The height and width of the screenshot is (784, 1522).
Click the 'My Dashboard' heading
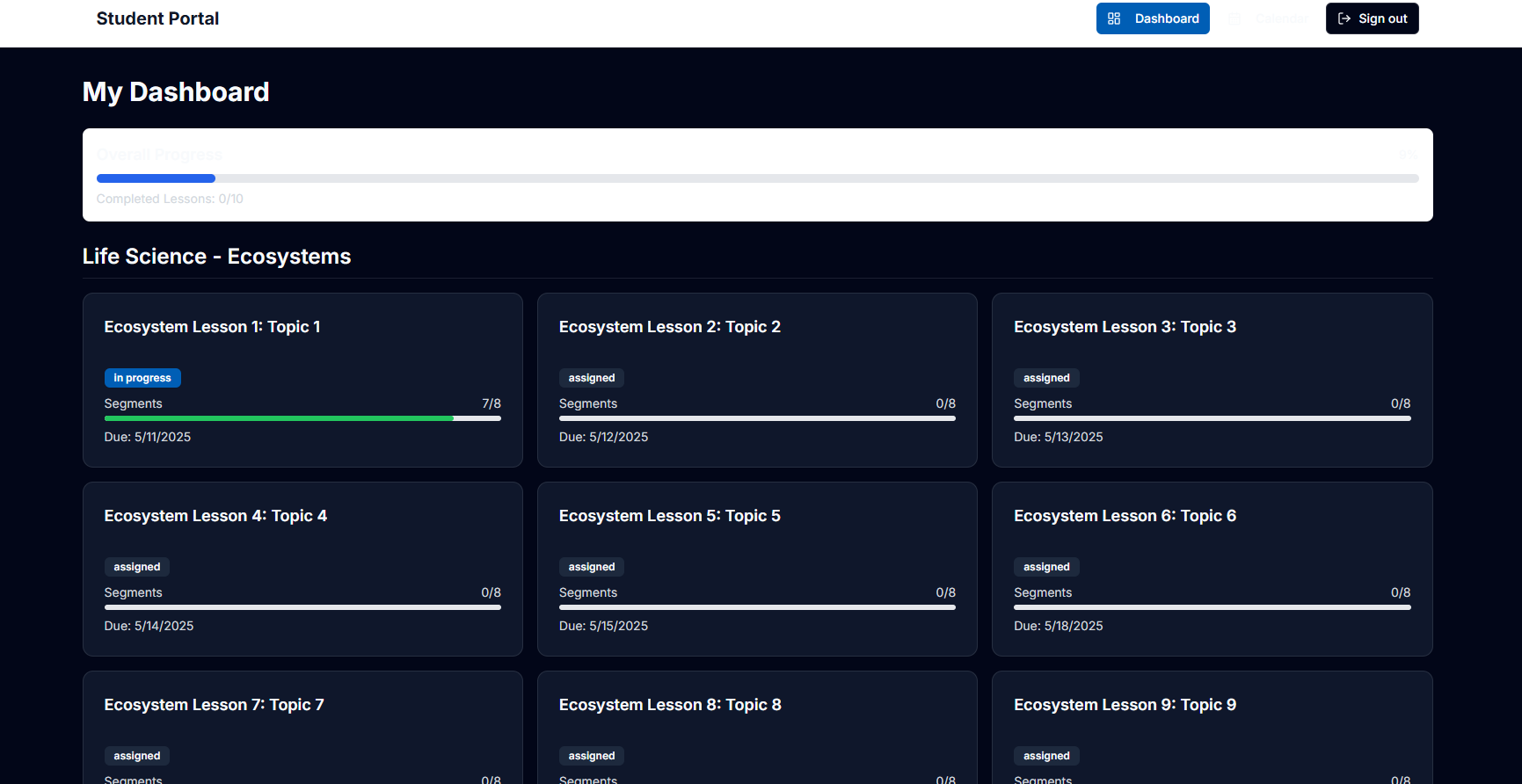click(176, 92)
